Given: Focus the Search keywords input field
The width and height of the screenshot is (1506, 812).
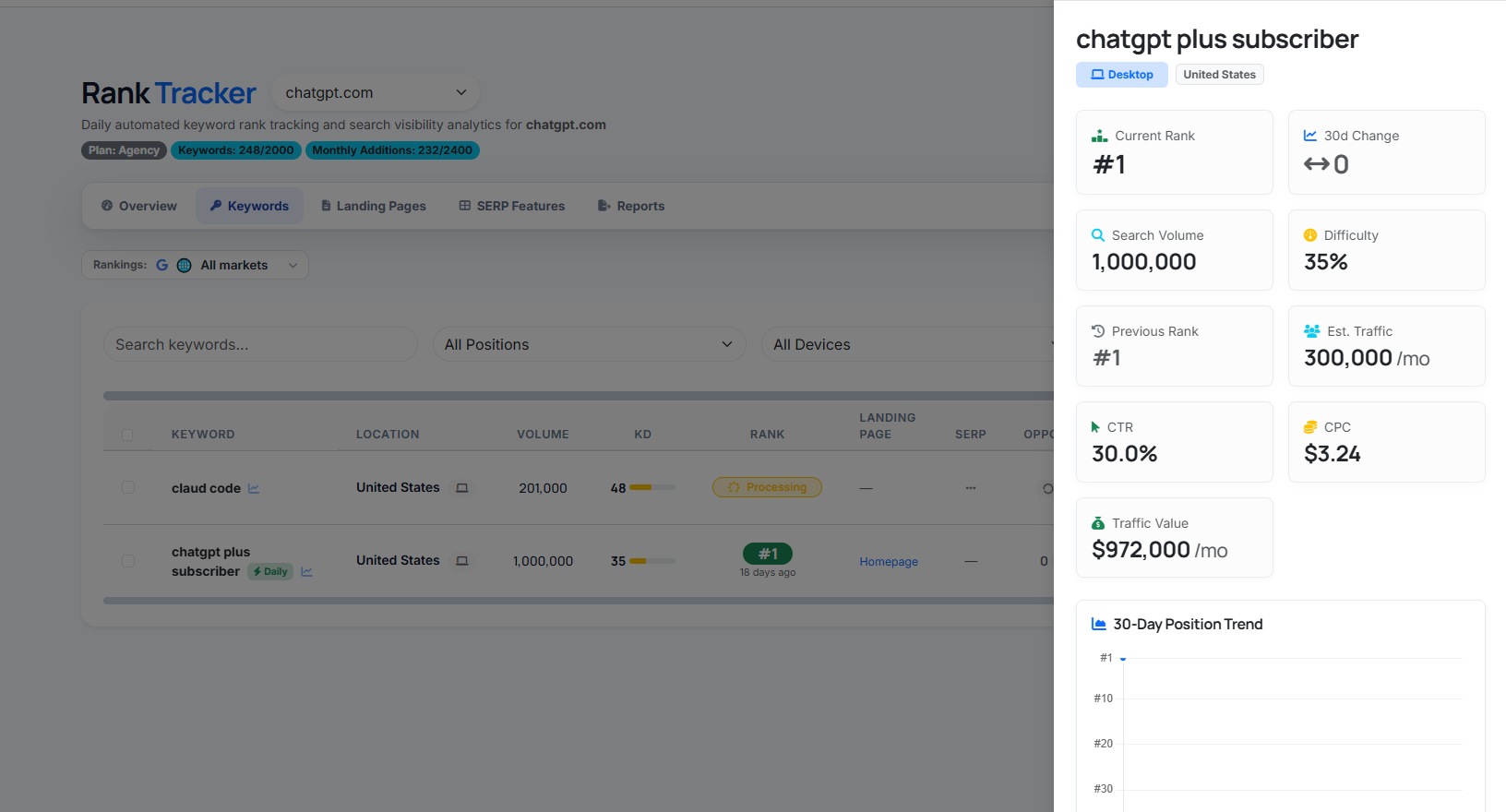Looking at the screenshot, I should coord(260,344).
